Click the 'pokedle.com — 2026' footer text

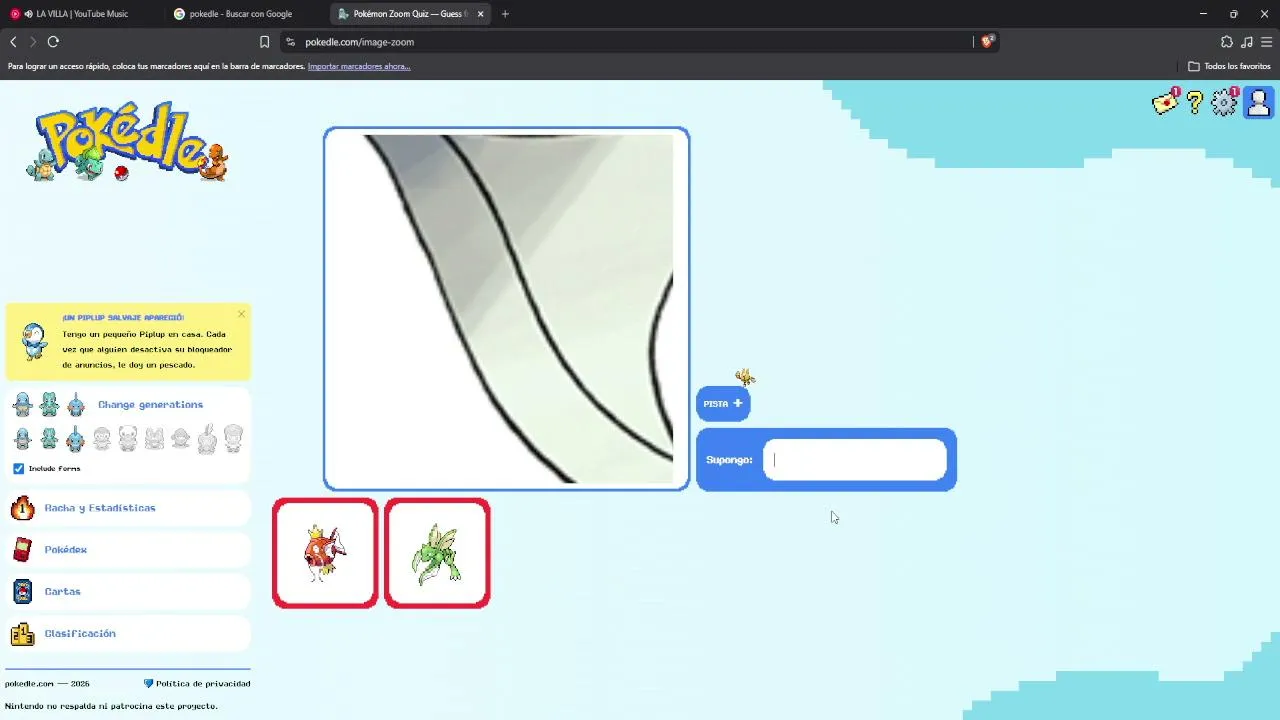[x=47, y=684]
